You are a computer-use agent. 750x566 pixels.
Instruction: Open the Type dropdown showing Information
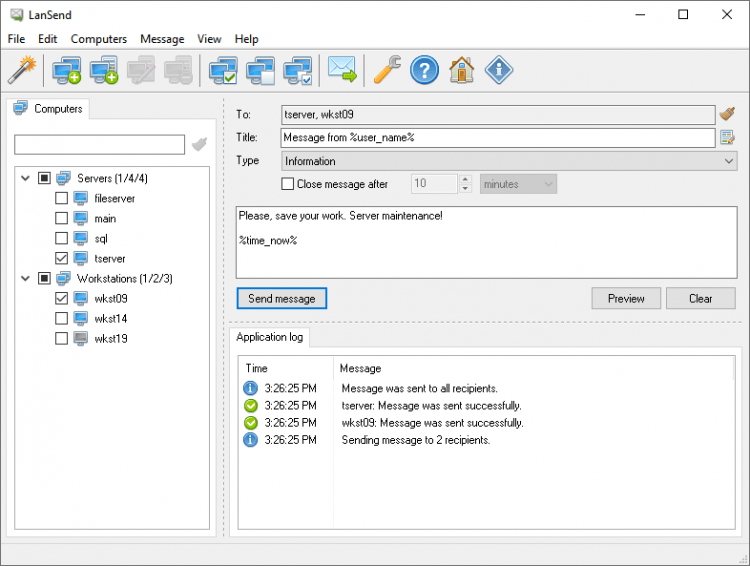tap(509, 161)
